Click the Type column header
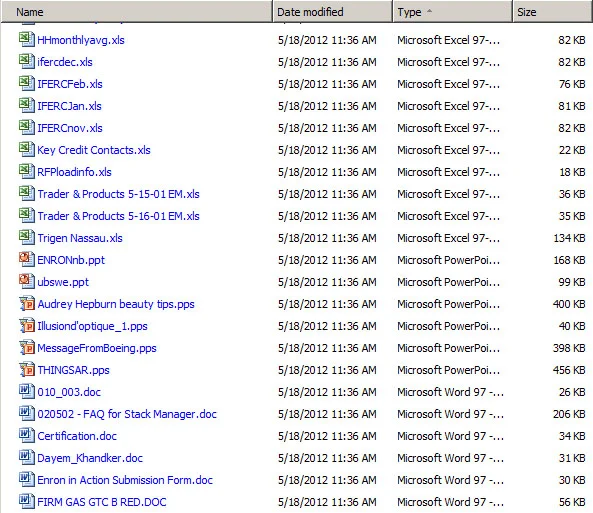Image resolution: width=593 pixels, height=513 pixels. tap(452, 12)
